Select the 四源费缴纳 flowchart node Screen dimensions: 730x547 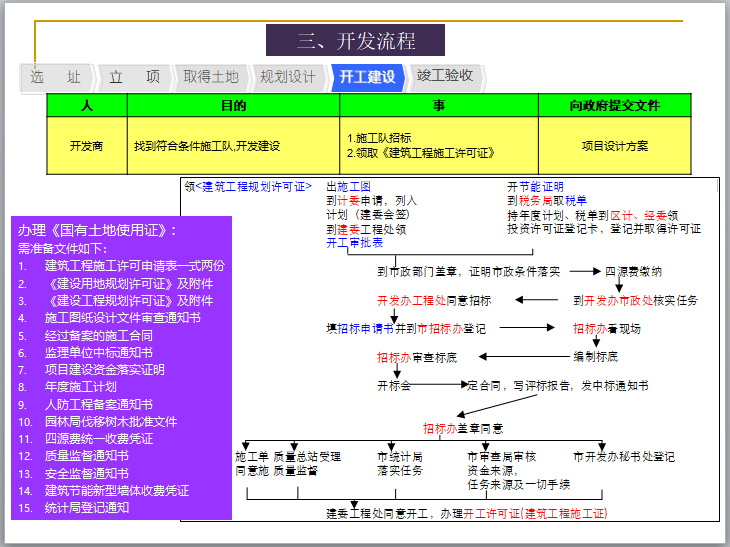pos(632,271)
